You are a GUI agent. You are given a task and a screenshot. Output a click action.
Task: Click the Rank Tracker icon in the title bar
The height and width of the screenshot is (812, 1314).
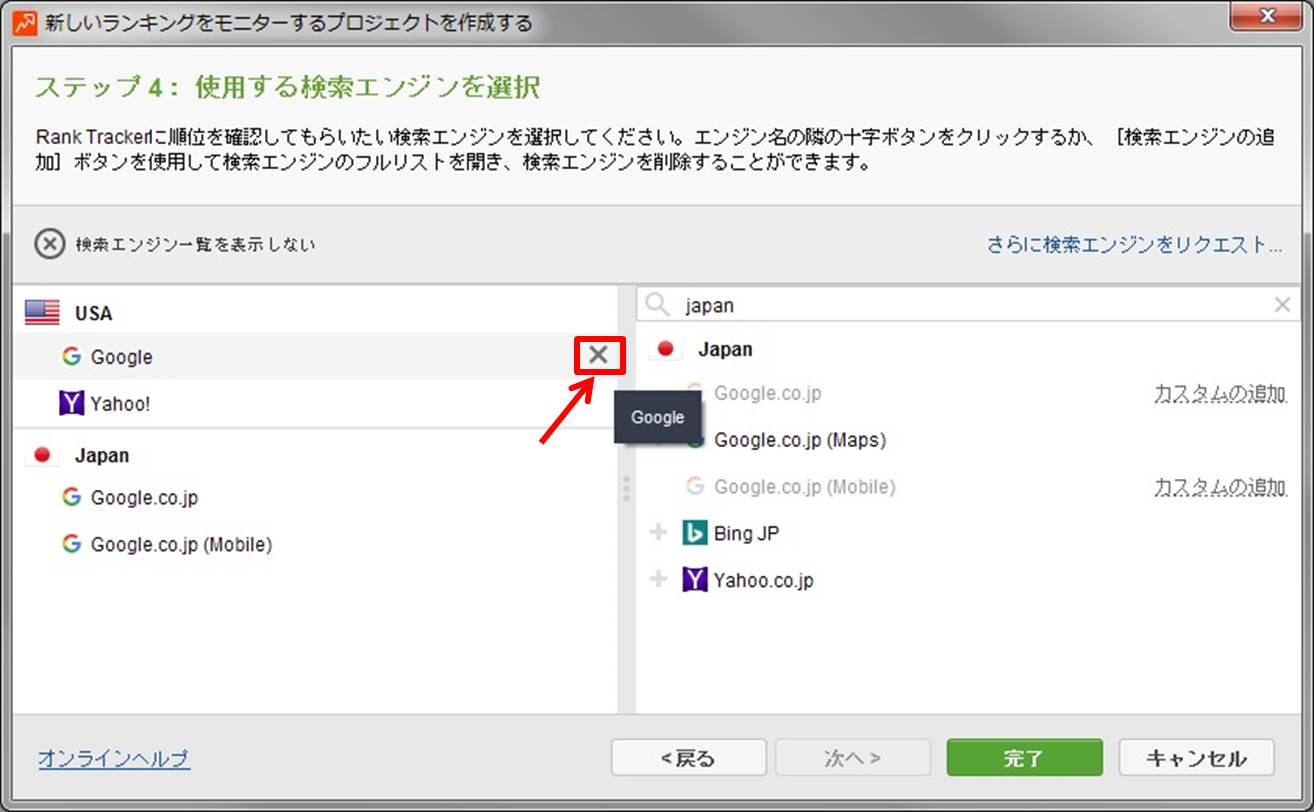click(x=25, y=22)
